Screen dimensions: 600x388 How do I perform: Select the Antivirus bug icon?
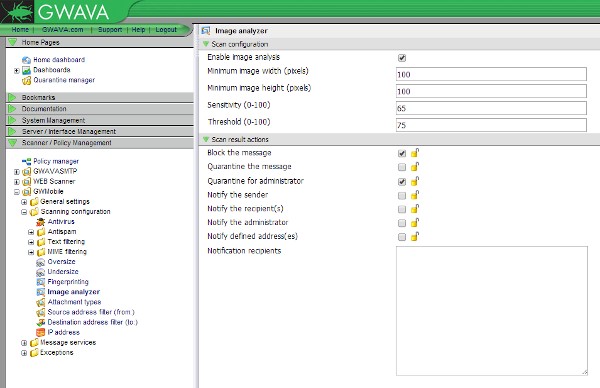[41, 222]
